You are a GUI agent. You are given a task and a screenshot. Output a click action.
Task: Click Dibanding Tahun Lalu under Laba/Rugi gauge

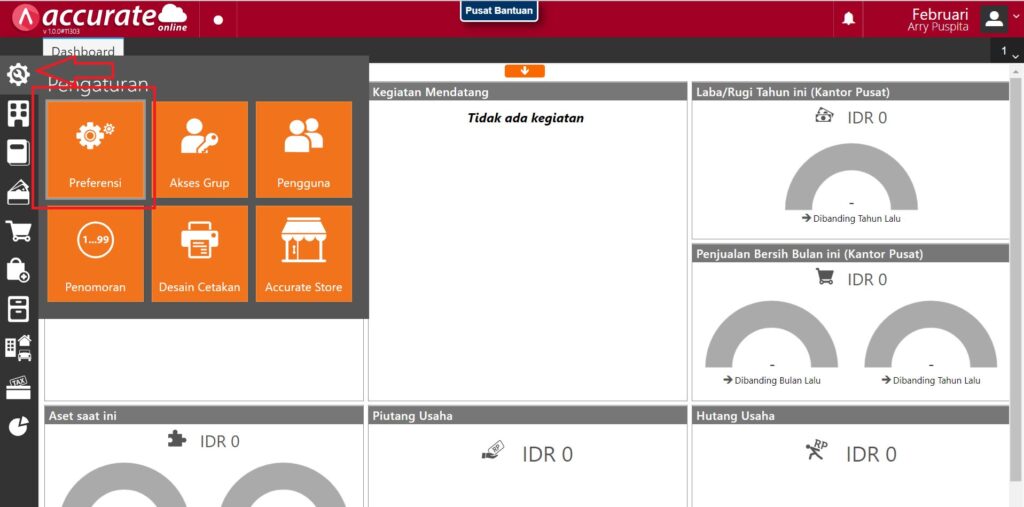(851, 218)
